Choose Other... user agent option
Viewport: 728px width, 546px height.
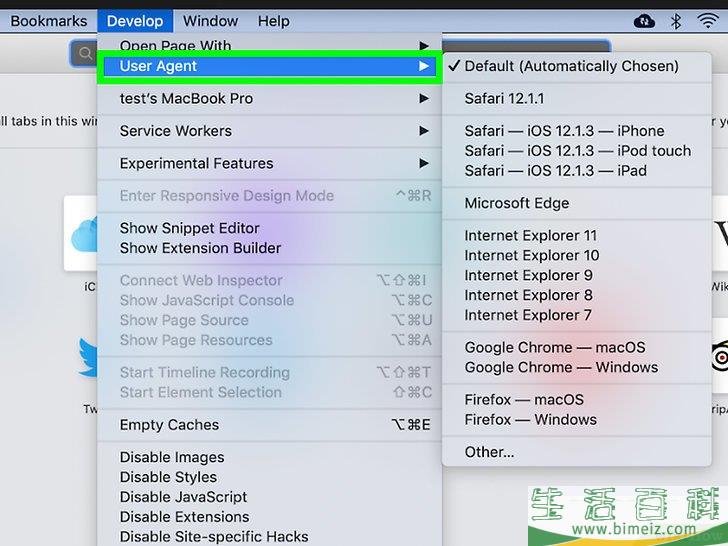coord(577,452)
